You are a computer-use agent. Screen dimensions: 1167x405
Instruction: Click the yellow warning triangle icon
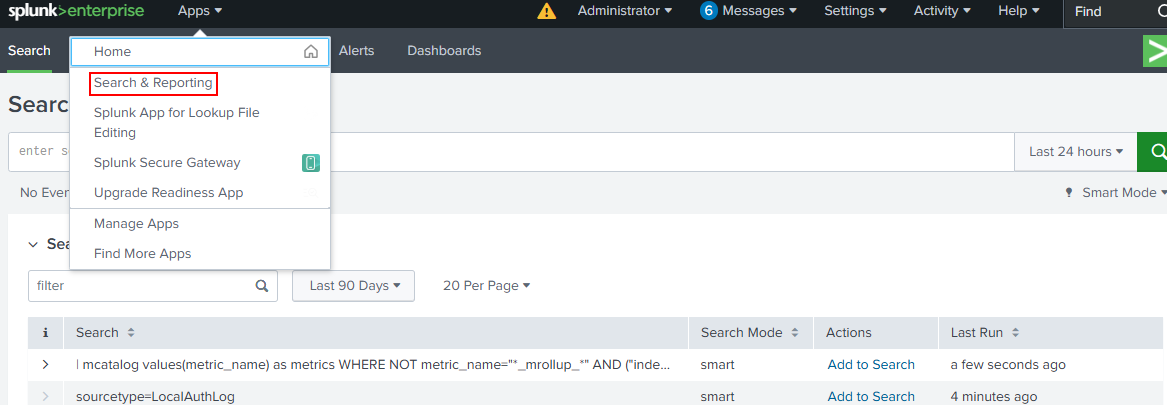547,11
